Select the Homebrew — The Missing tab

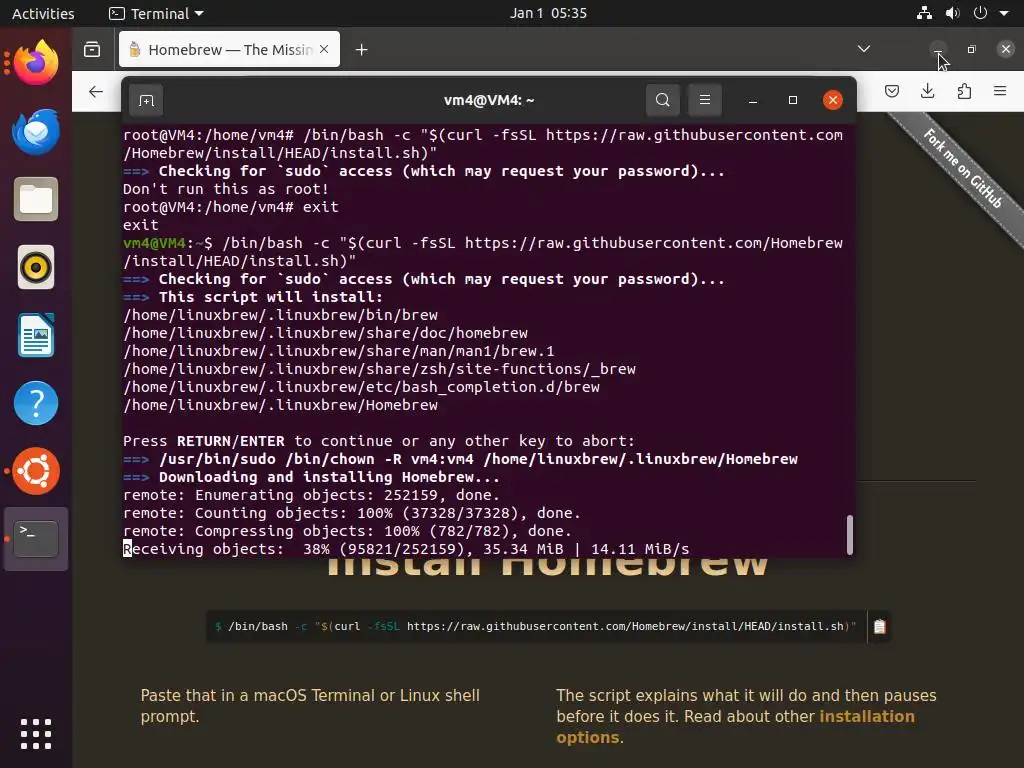[x=229, y=50]
